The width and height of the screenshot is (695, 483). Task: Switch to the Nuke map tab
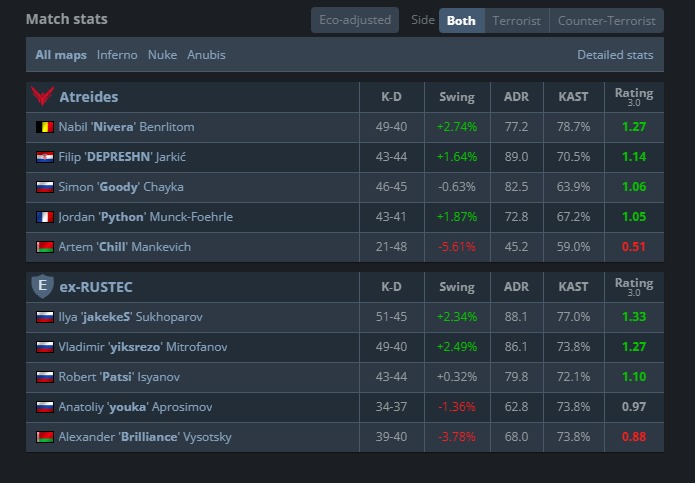[x=162, y=55]
